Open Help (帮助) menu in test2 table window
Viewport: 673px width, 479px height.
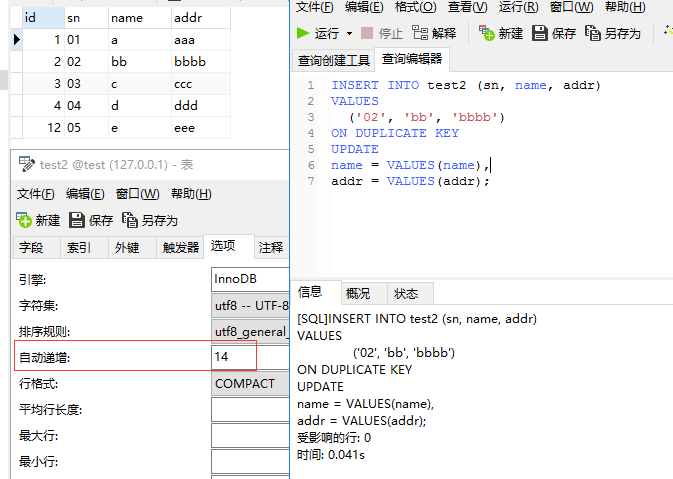click(191, 194)
